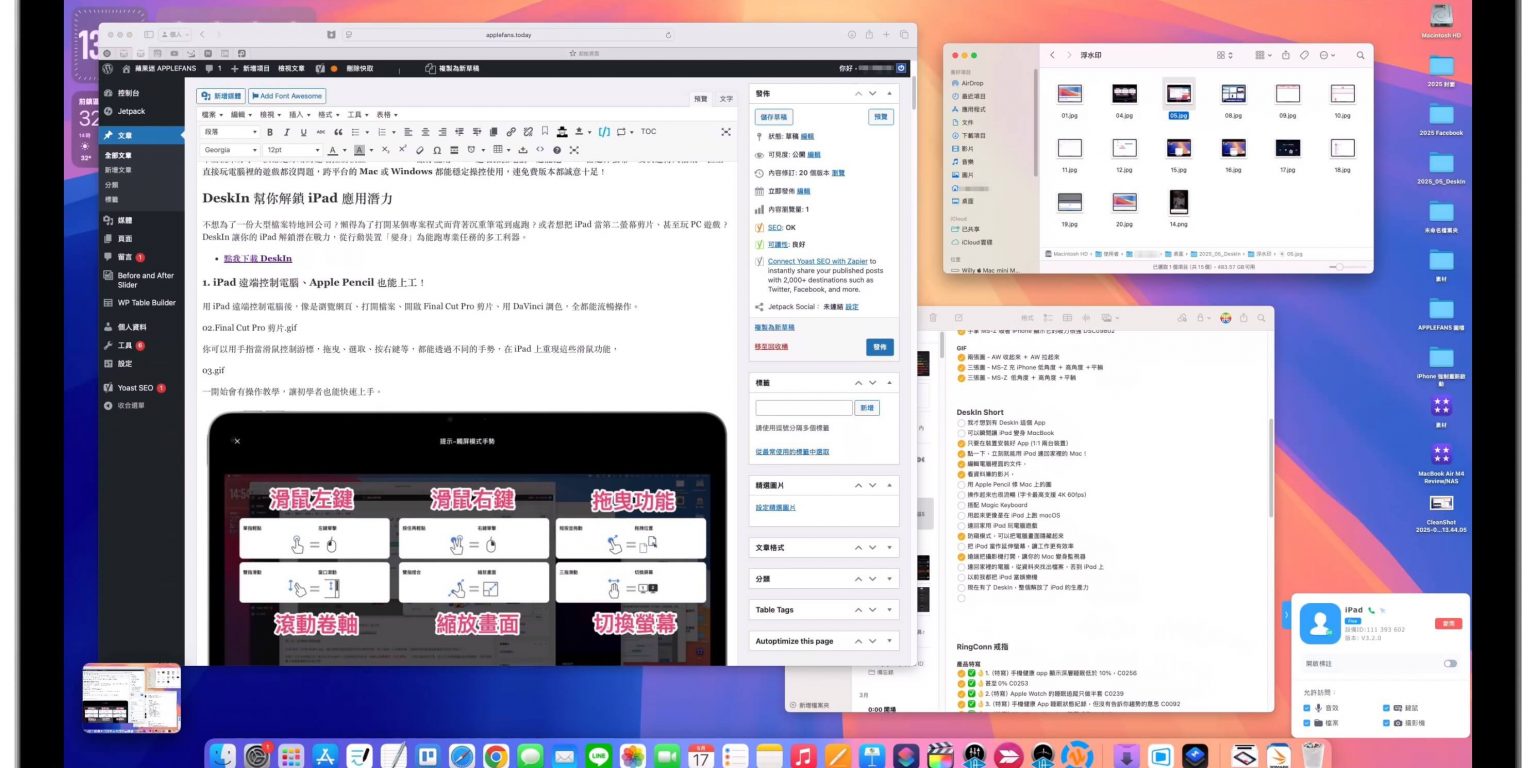Select the 04.jpg thumbnail in Finder
Image resolution: width=1536 pixels, height=768 pixels.
point(1124,95)
